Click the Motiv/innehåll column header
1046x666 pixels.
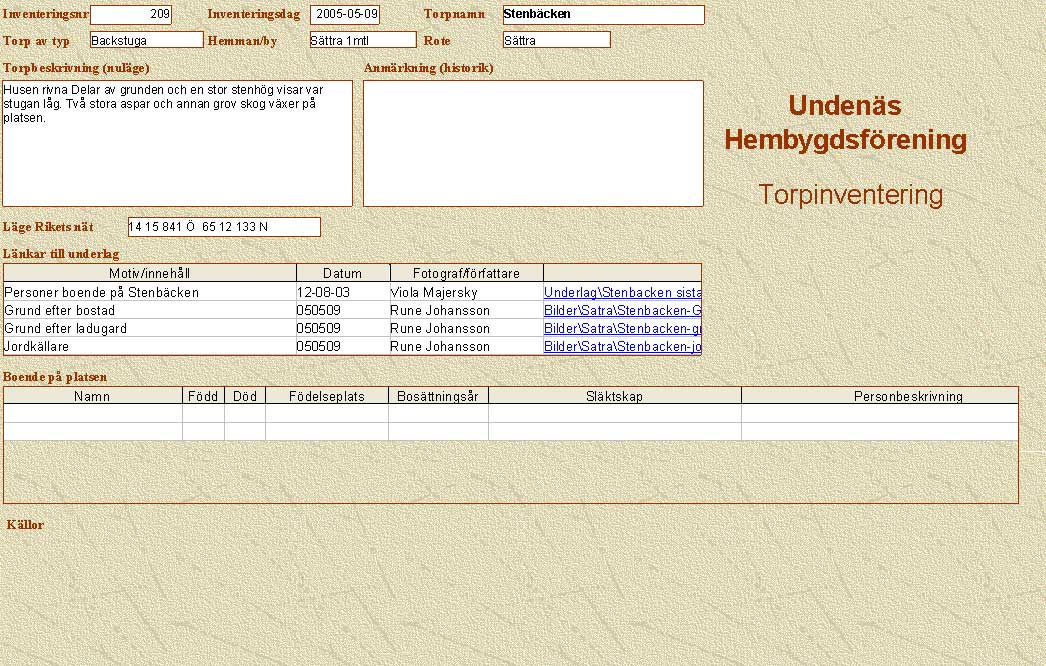click(150, 273)
